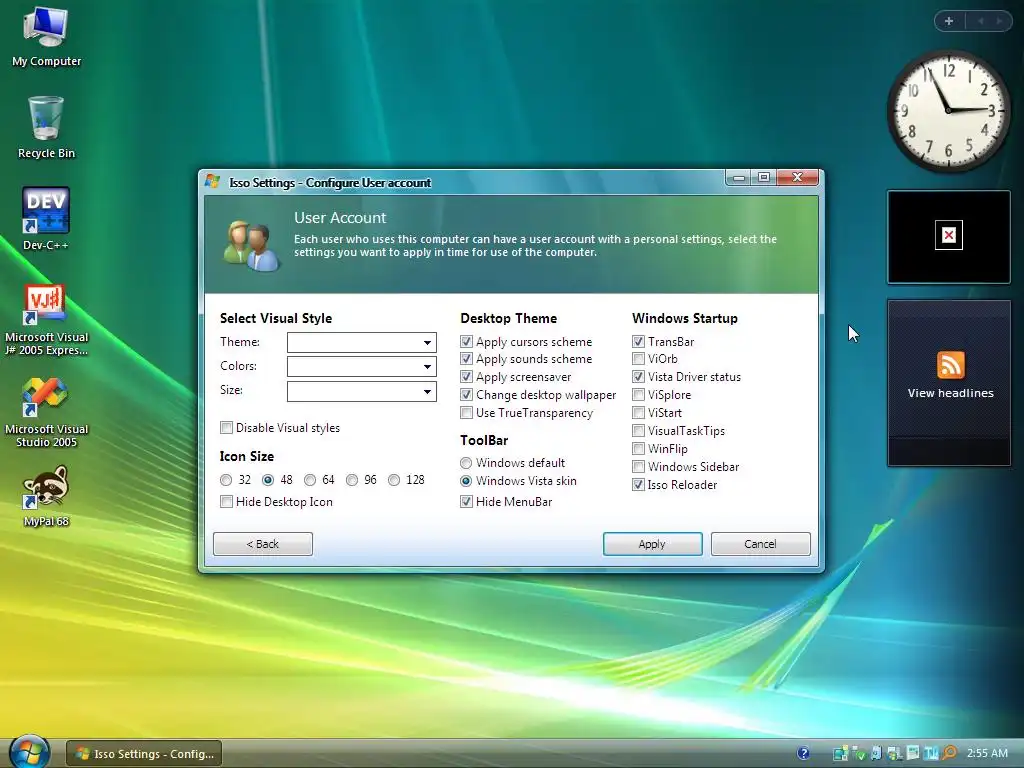Click the User Account people icon
Viewport: 1024px width, 768px height.
point(251,246)
